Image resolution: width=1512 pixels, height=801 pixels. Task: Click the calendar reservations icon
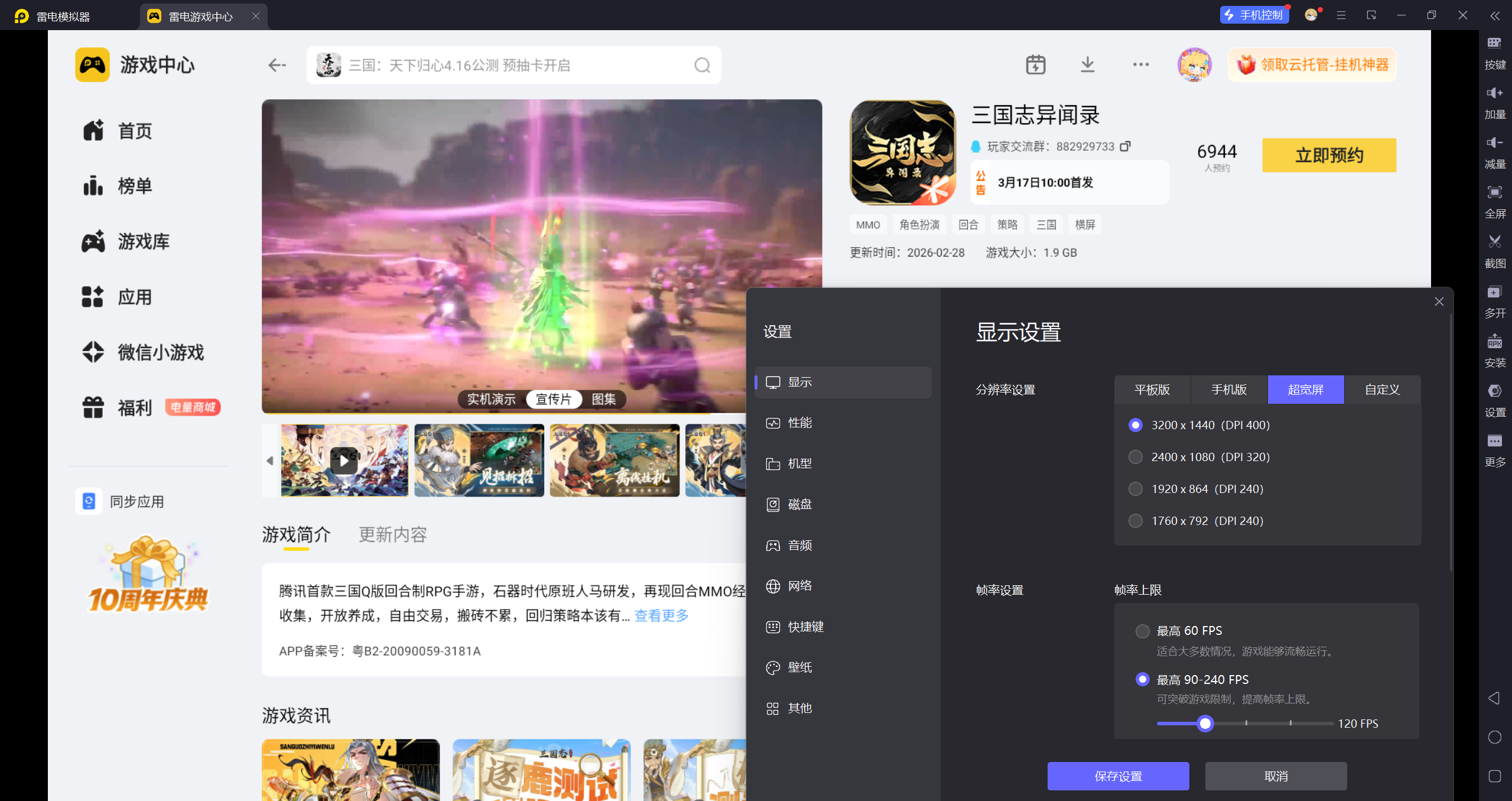point(1035,64)
